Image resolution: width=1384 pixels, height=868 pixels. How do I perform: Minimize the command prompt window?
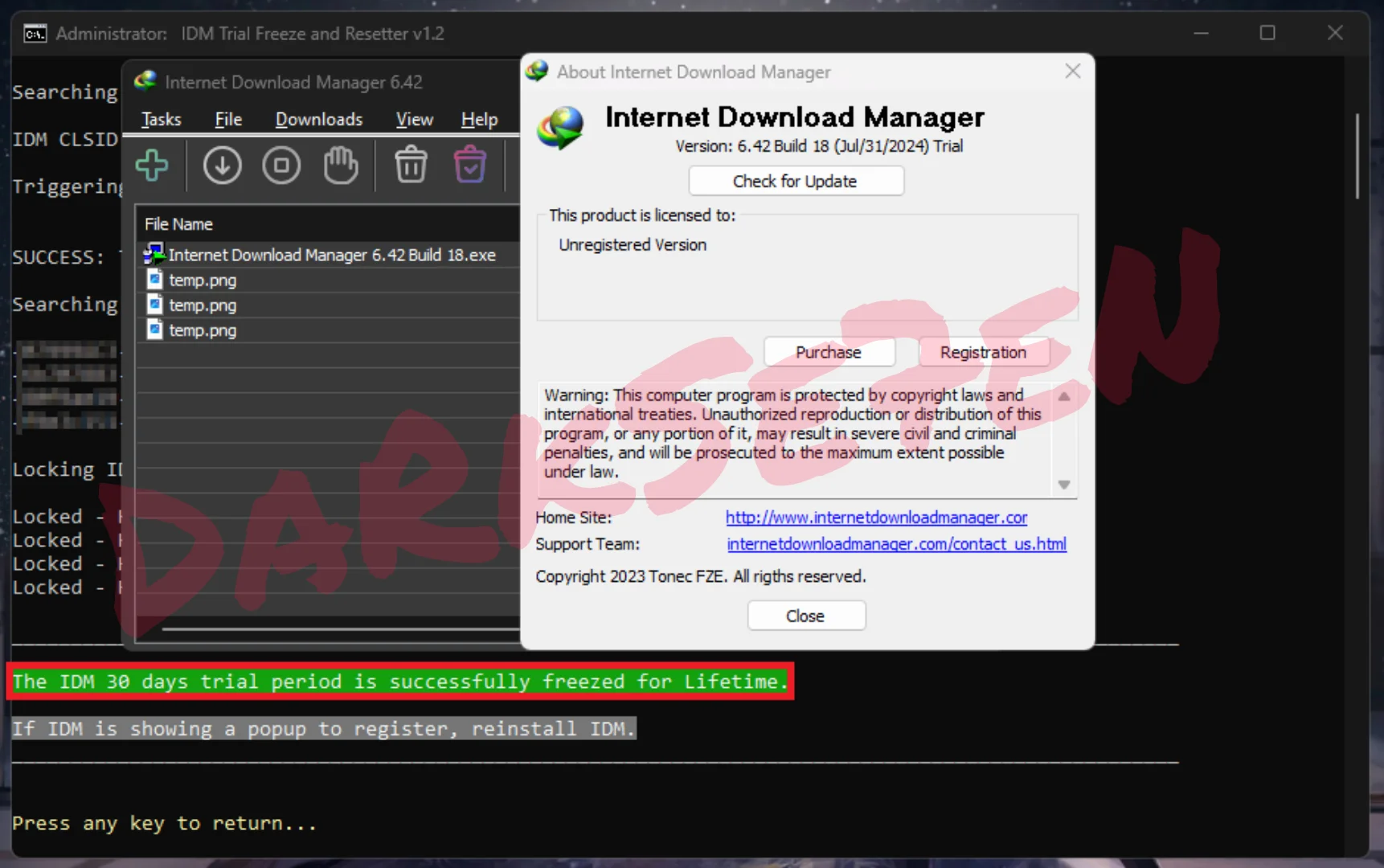(1202, 34)
